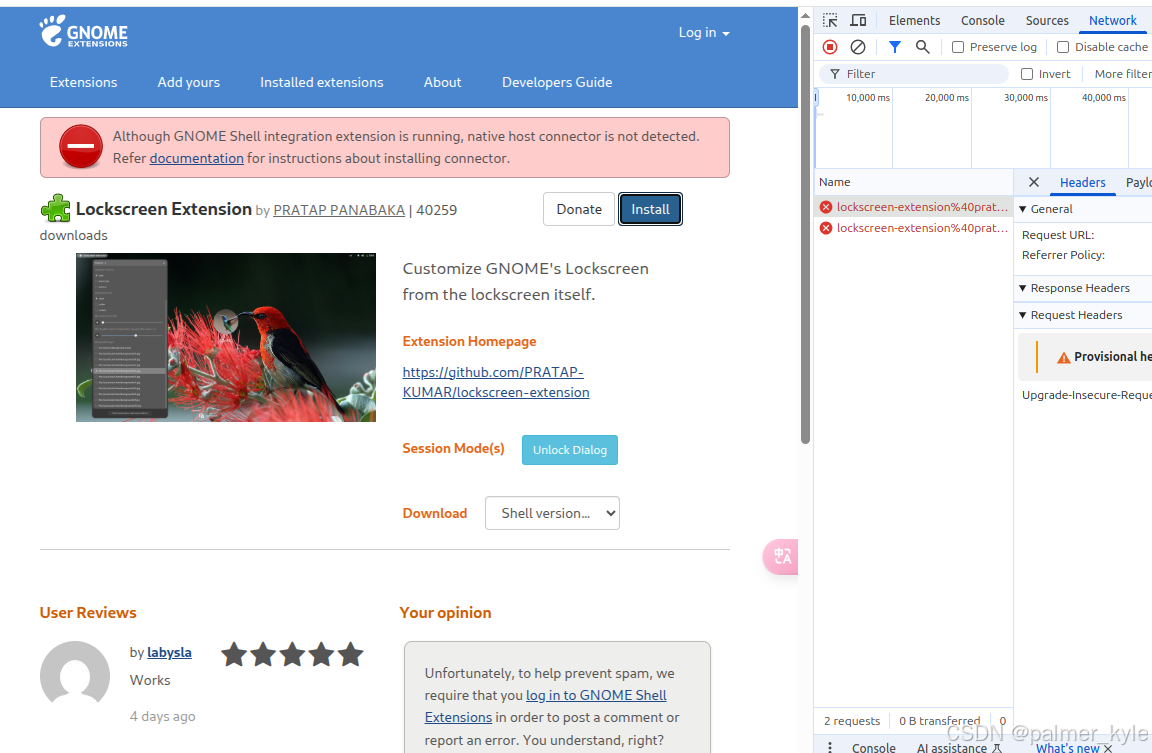Select the Network tab
This screenshot has height=753, width=1152.
tap(1112, 21)
